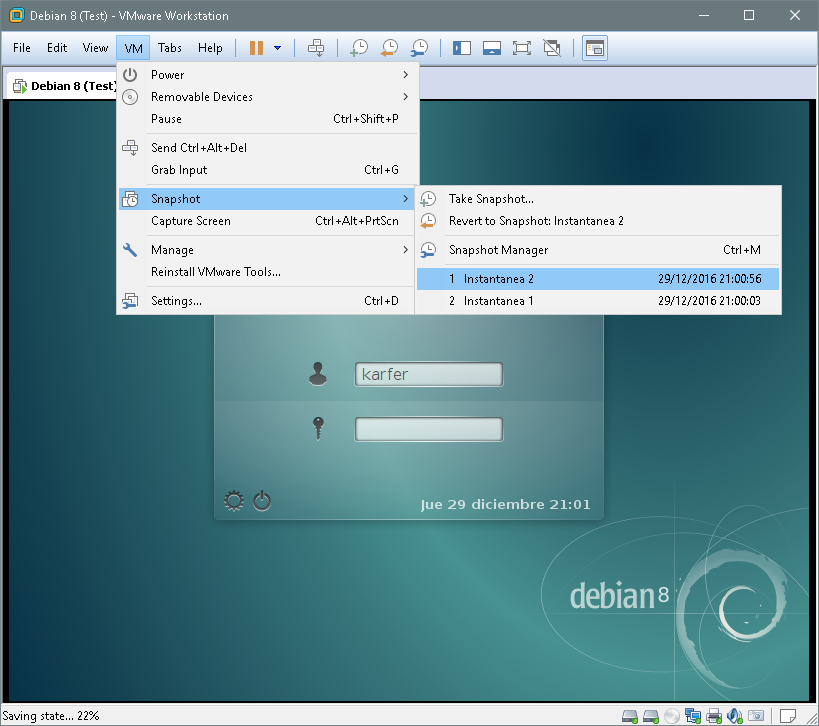Click the username field containing karfer
The image size is (819, 726).
tap(429, 374)
